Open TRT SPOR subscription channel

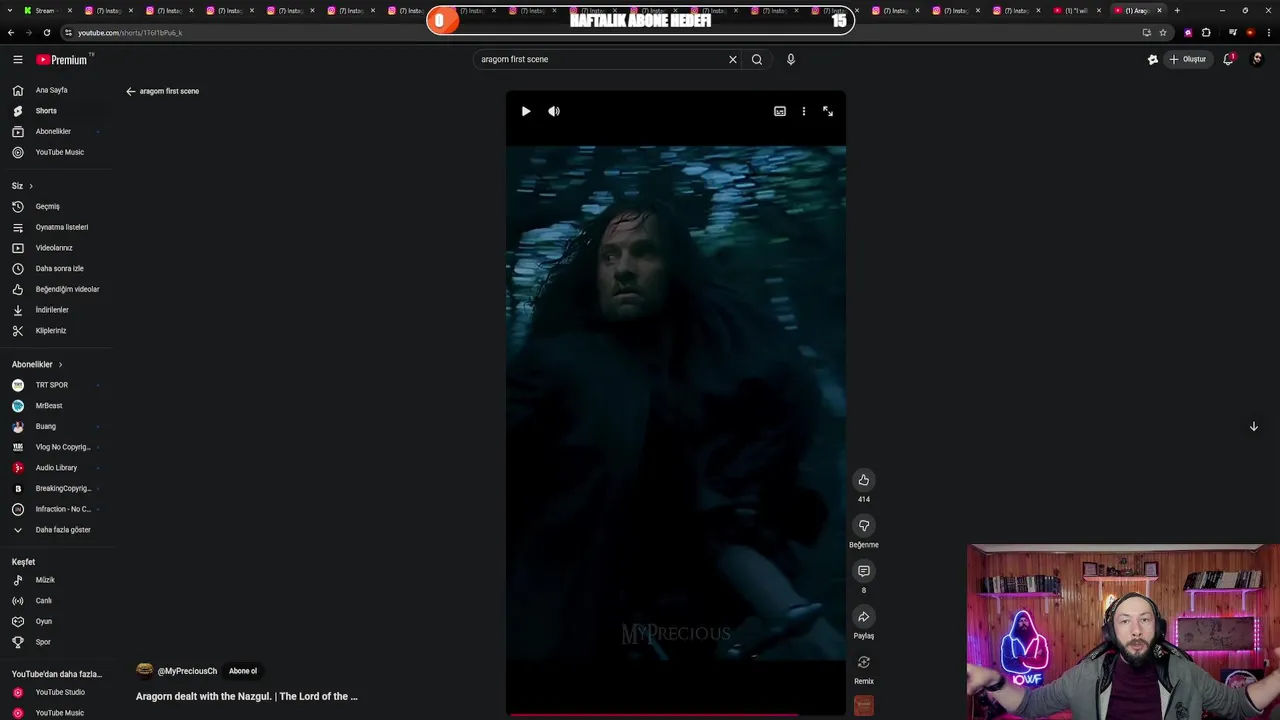(55, 385)
